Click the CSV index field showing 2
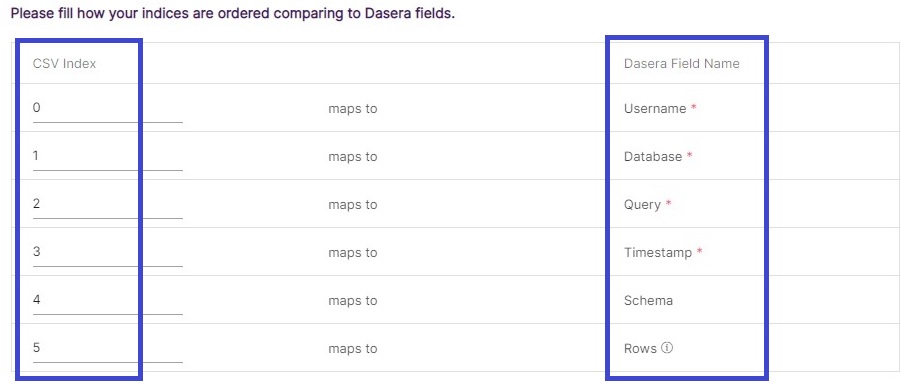Viewport: 901px width, 390px height. pos(107,205)
